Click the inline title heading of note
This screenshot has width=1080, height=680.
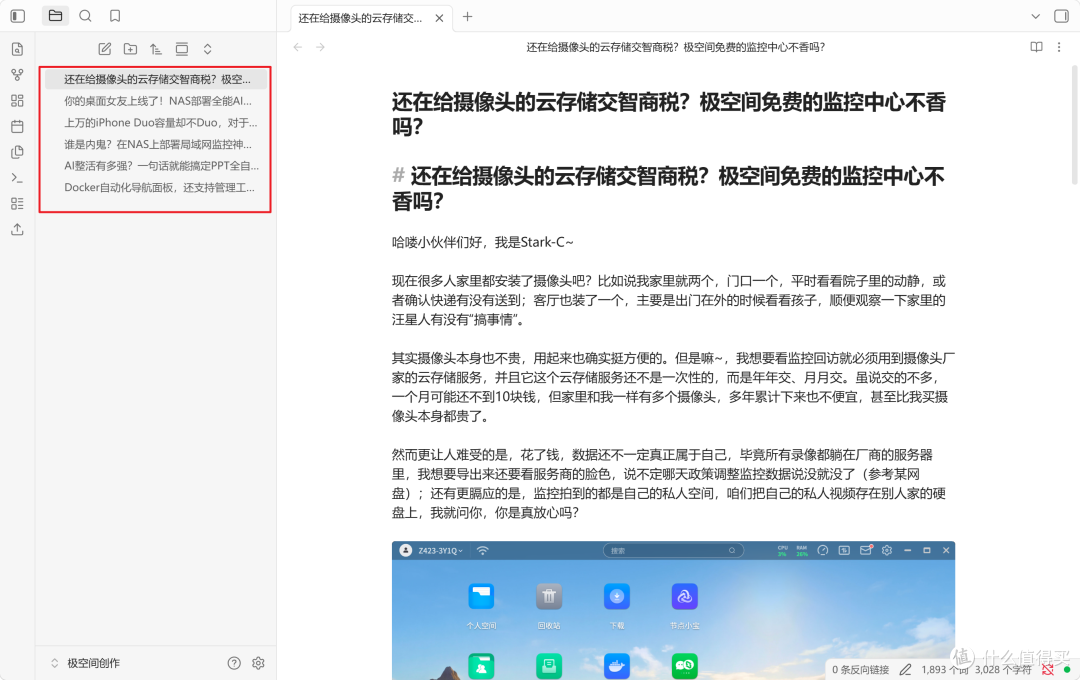point(669,114)
